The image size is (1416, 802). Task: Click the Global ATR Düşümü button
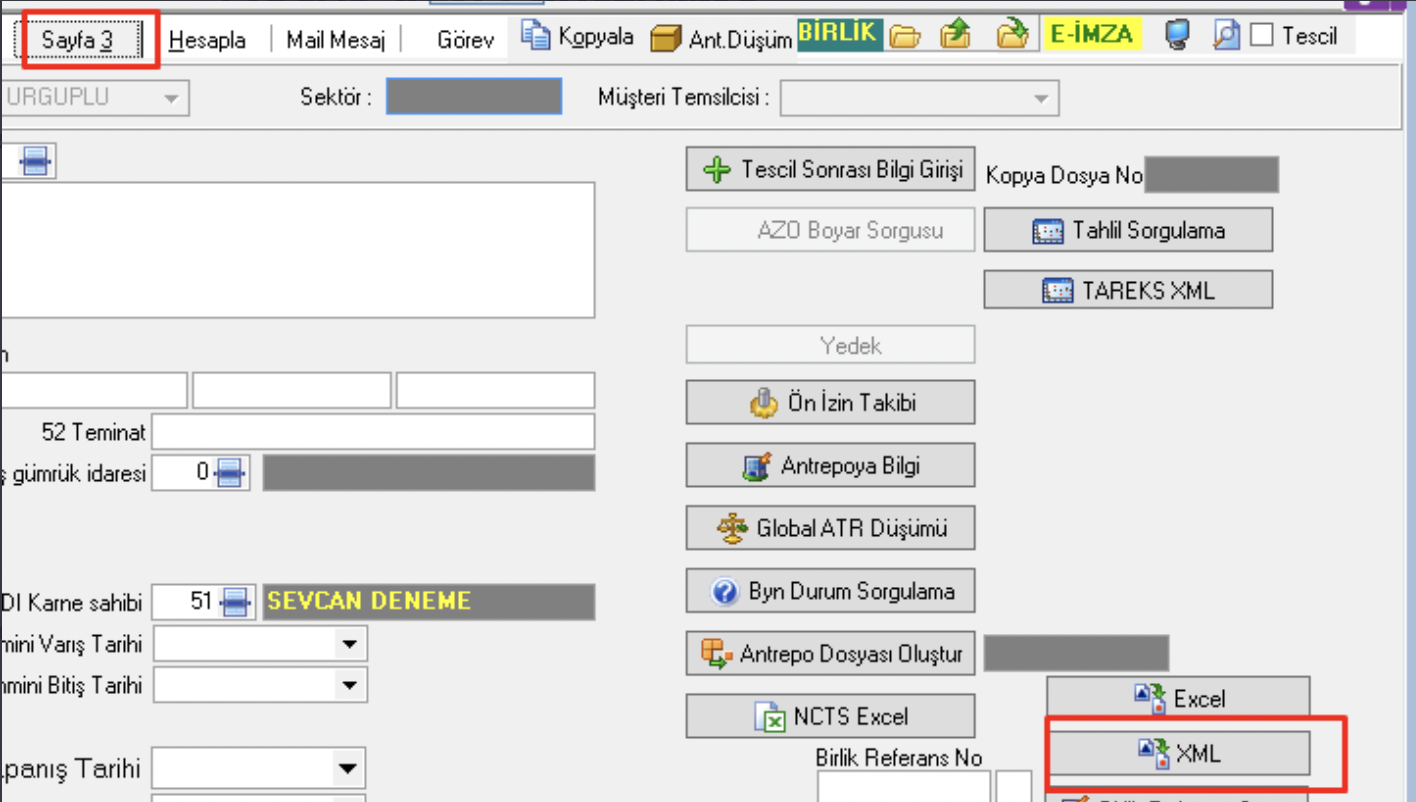click(x=830, y=528)
